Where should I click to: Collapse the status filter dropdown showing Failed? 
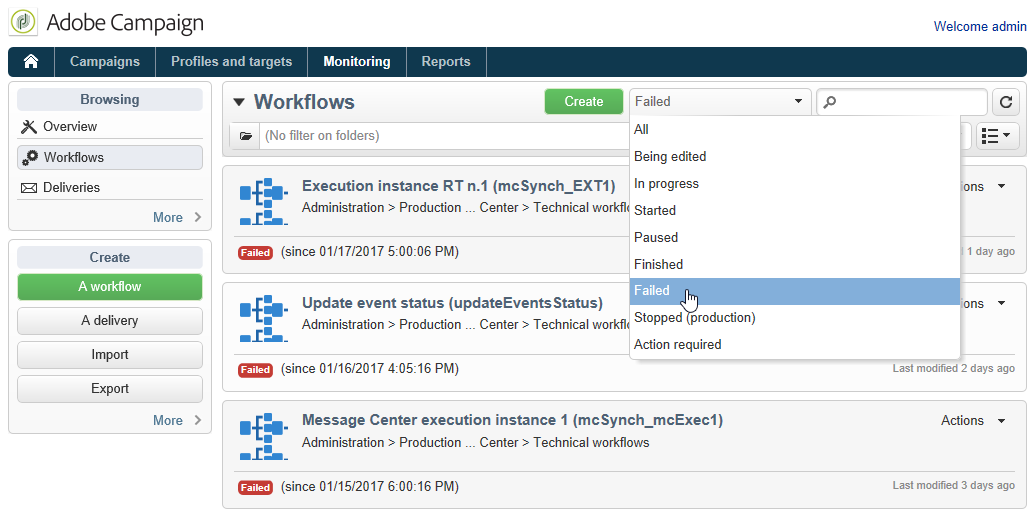click(720, 102)
